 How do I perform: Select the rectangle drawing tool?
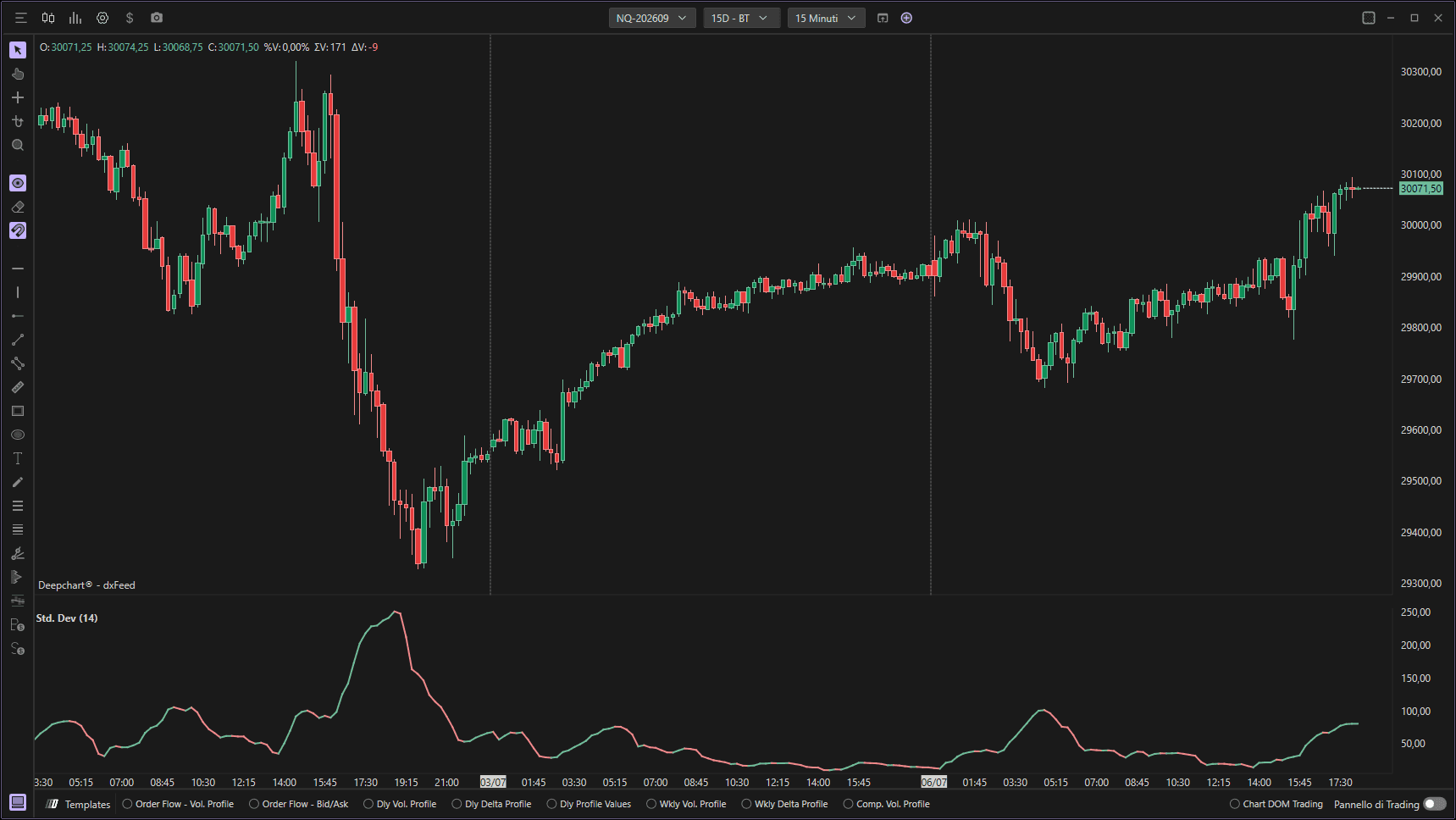(x=18, y=411)
